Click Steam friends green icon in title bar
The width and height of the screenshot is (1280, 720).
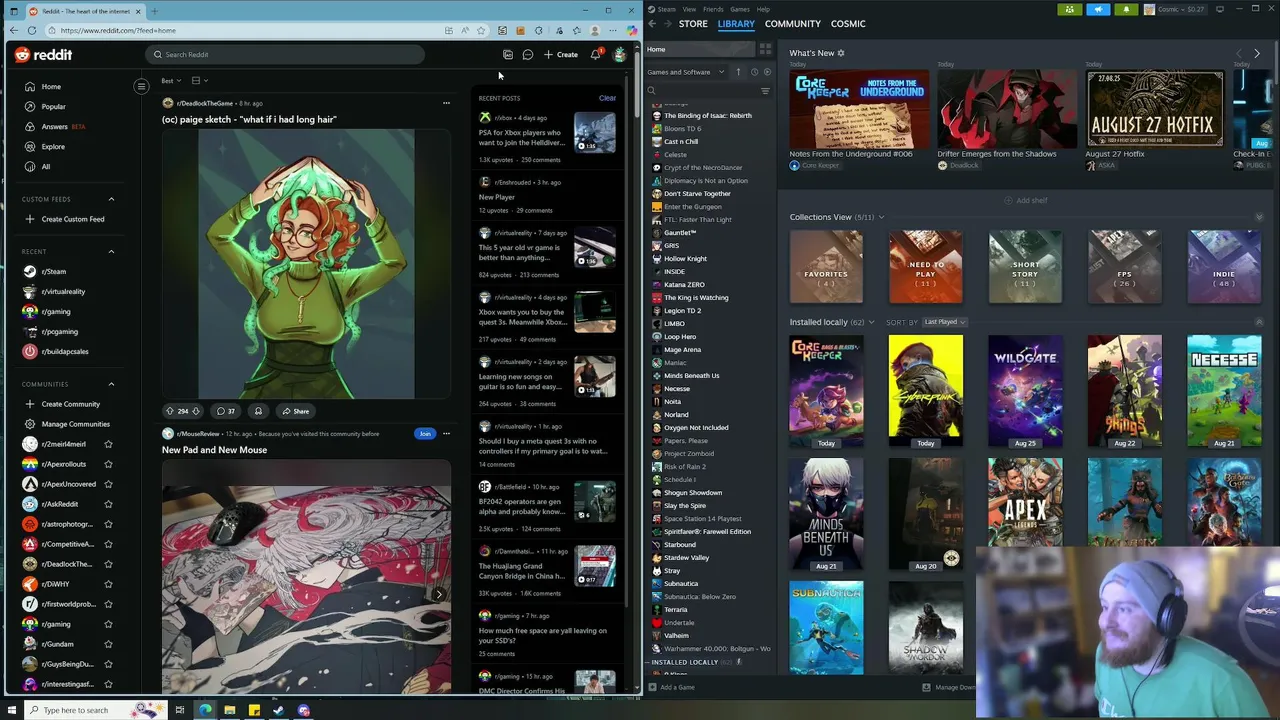(1070, 9)
